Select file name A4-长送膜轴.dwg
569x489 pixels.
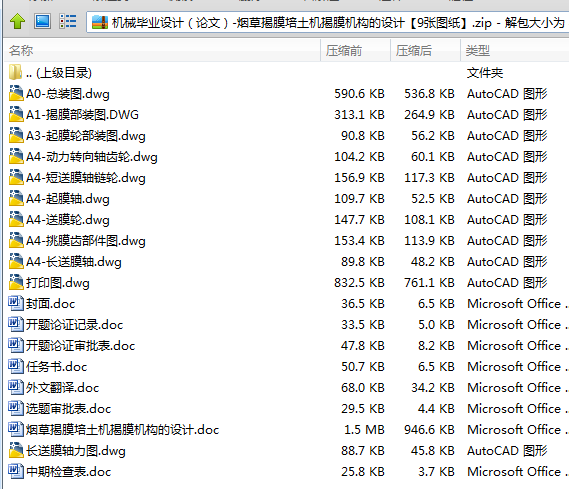coord(74,262)
